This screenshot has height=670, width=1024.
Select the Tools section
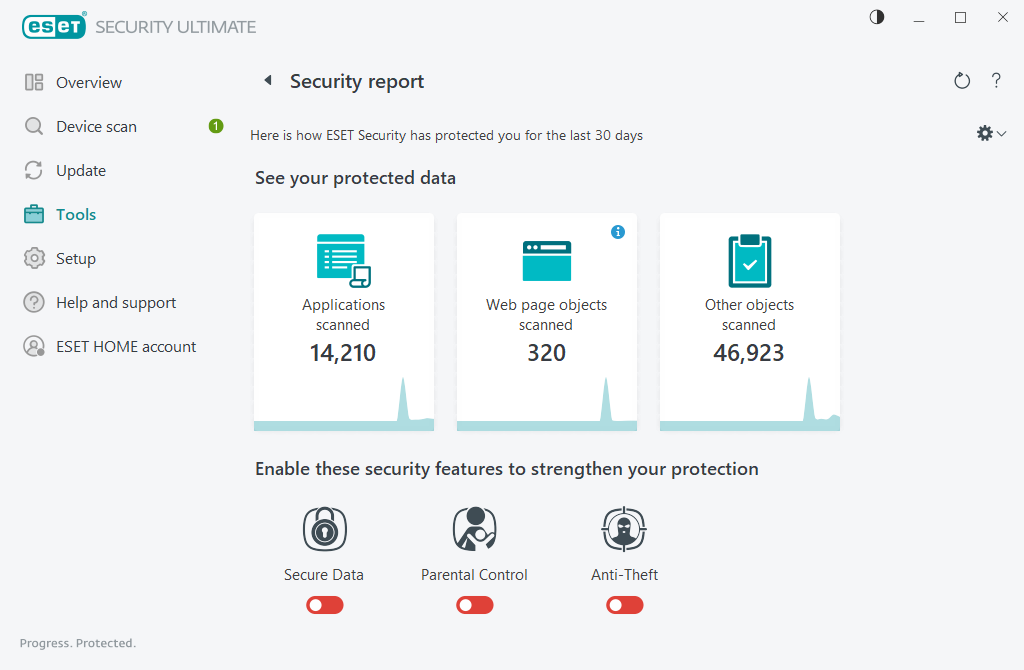click(x=76, y=214)
